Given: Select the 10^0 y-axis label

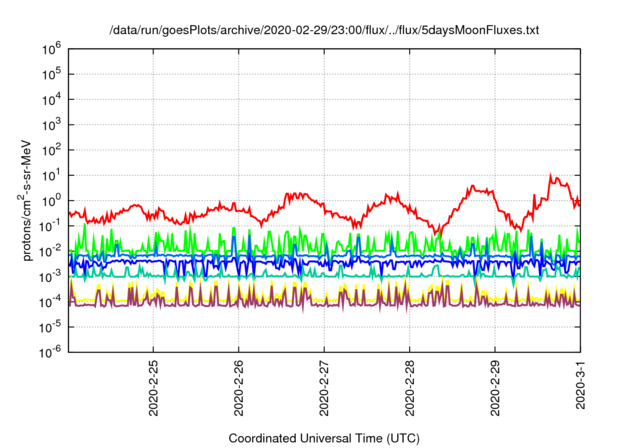Looking at the screenshot, I should [51, 201].
